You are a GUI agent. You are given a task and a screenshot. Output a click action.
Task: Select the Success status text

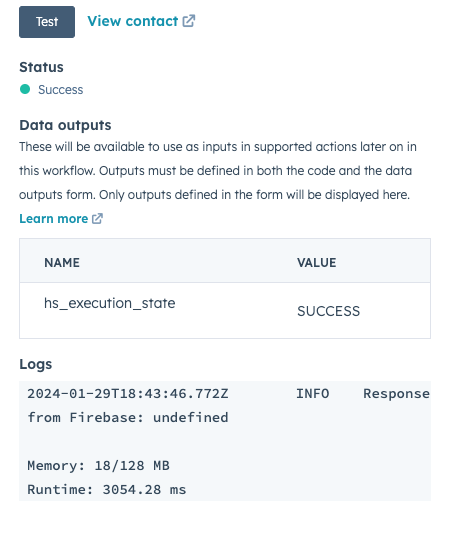(60, 90)
